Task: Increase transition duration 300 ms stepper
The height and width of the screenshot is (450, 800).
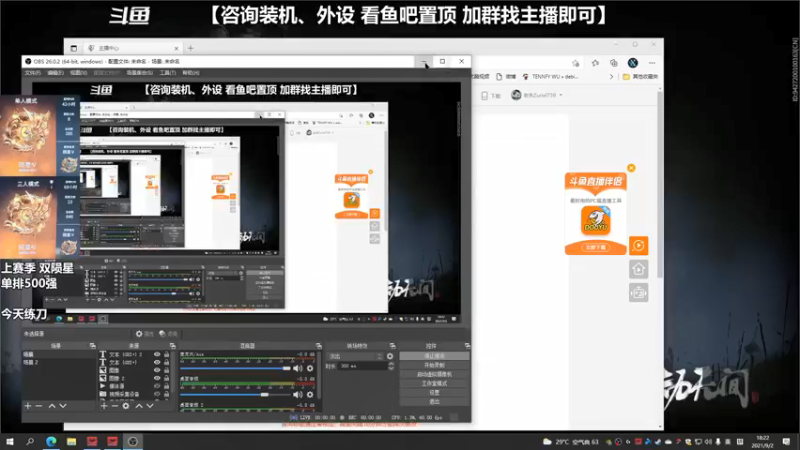Action: (391, 364)
